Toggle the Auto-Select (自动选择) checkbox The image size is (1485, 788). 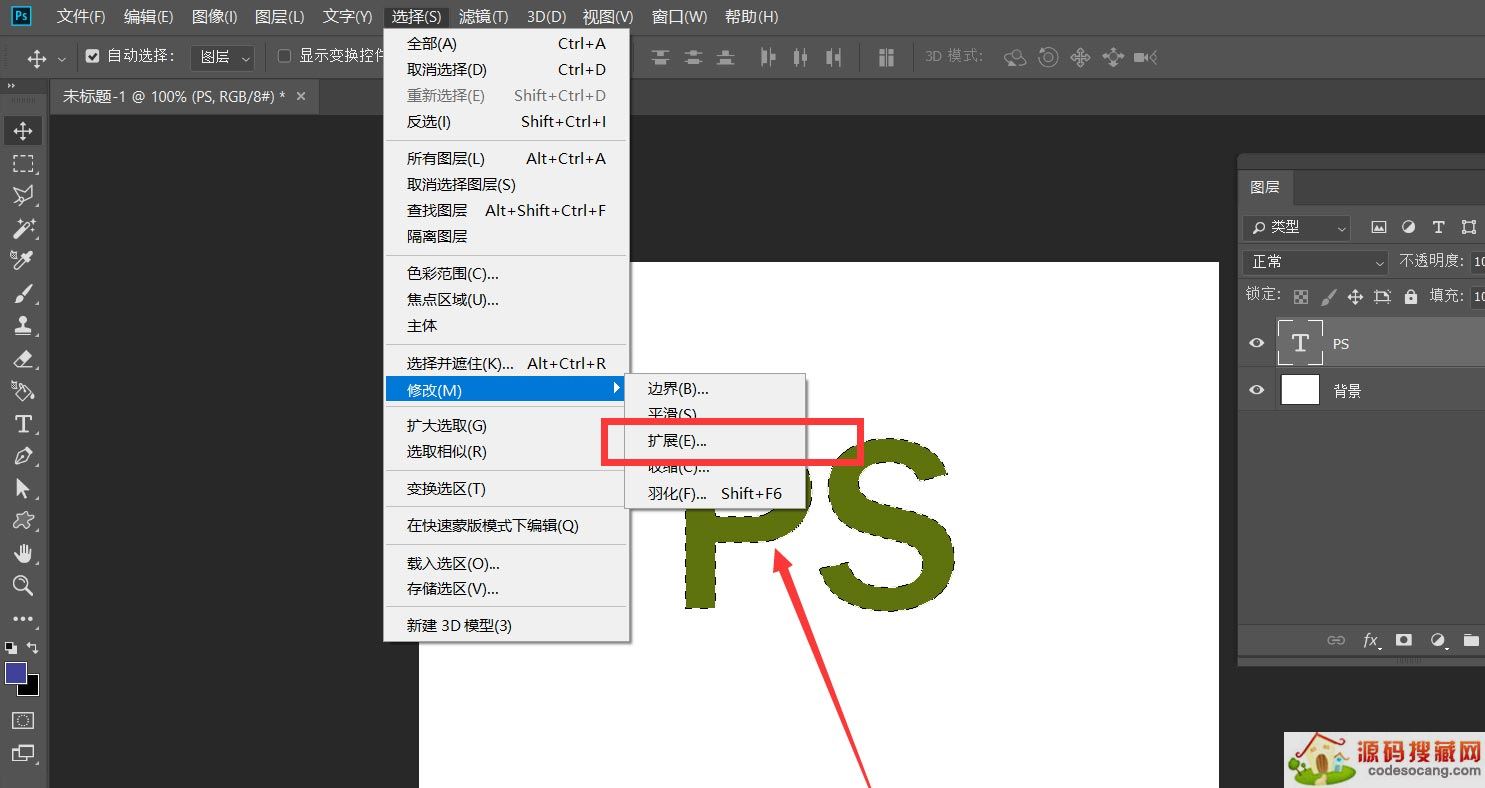(x=93, y=56)
